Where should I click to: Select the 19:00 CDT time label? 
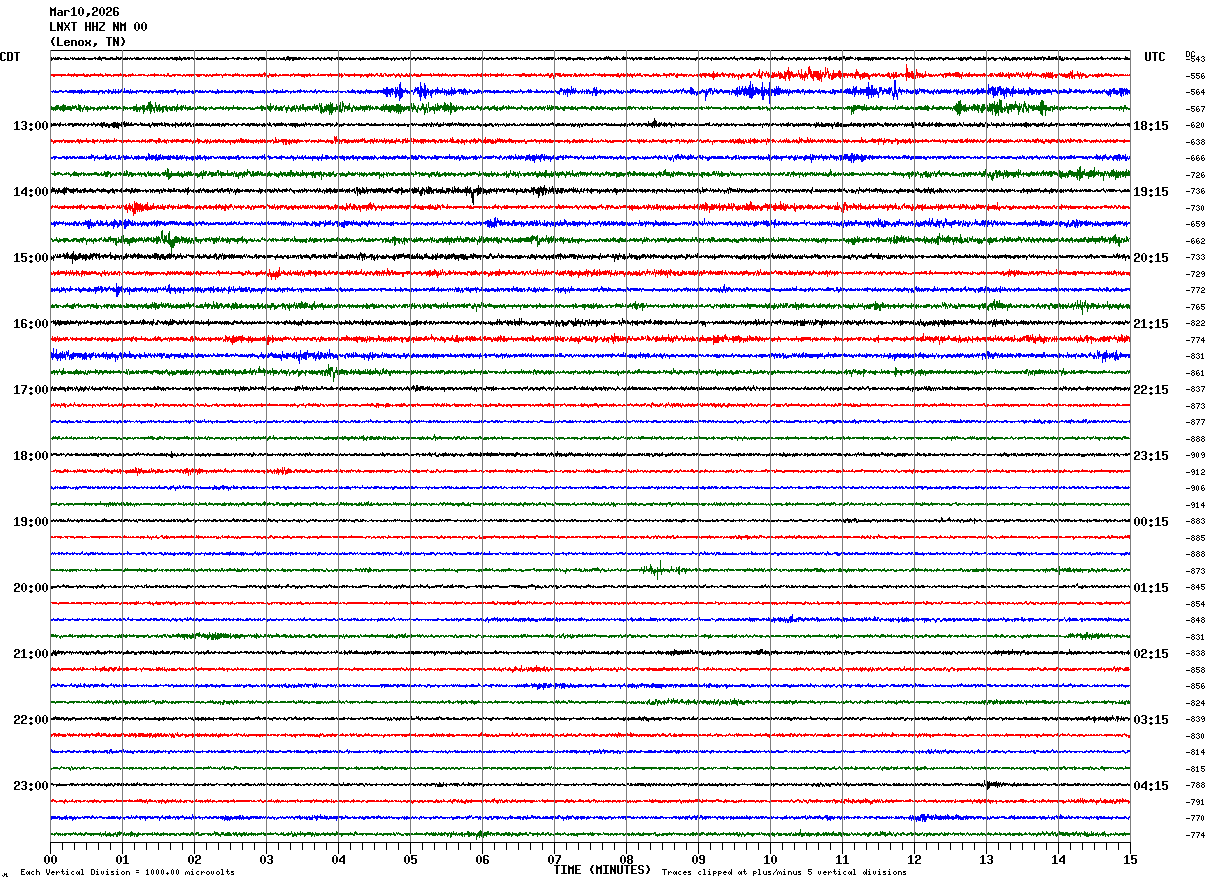(x=30, y=522)
